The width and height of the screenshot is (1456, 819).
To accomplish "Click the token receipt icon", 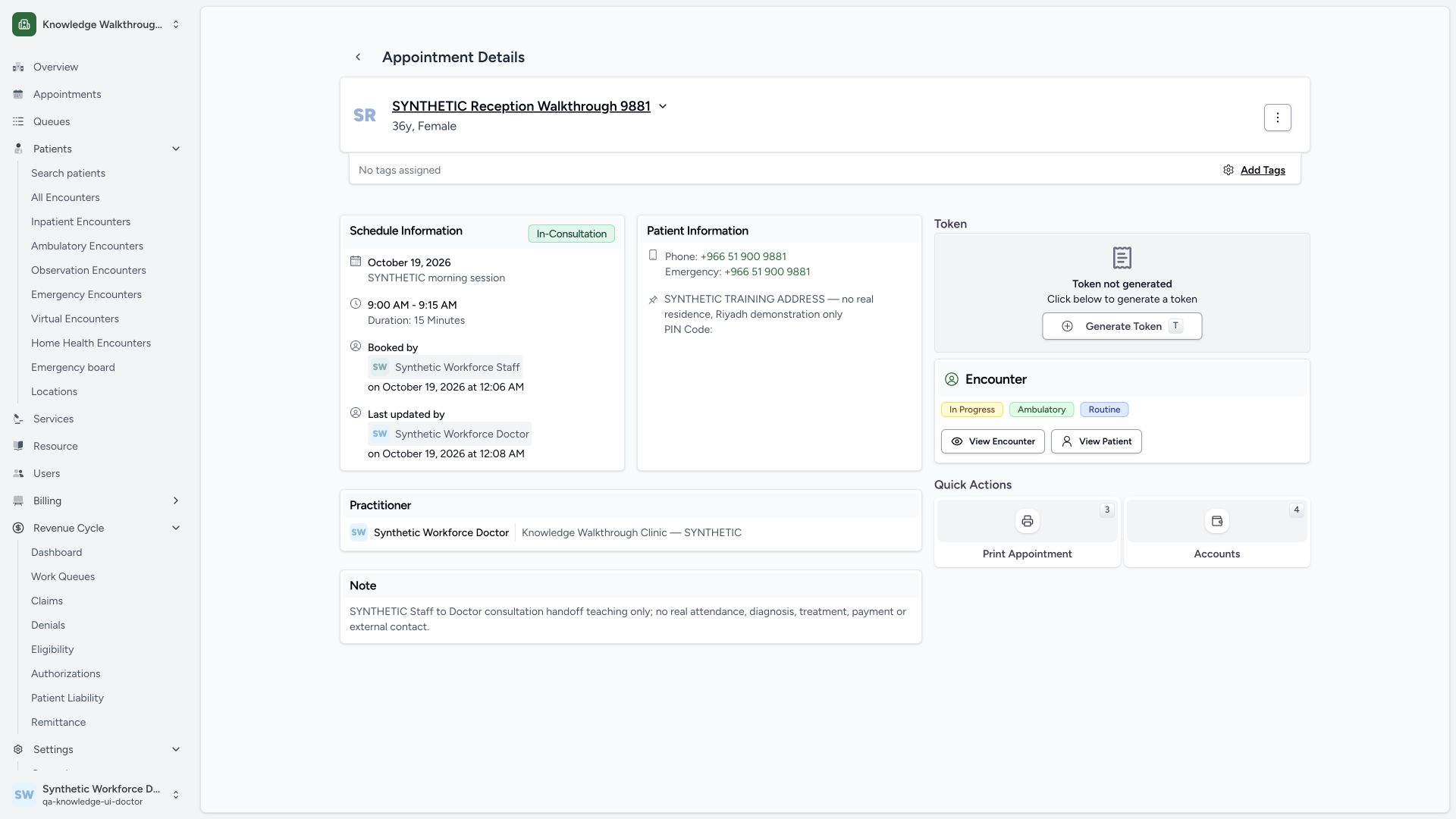I will [x=1122, y=258].
